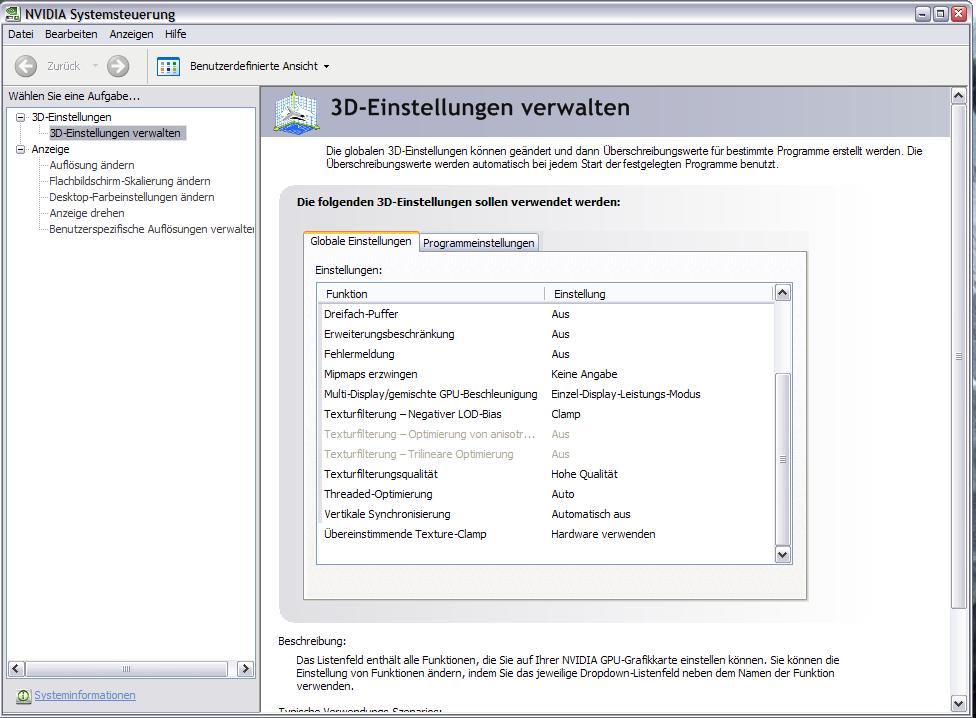Click the Clamp setting value
The height and width of the screenshot is (718, 976).
coord(565,414)
